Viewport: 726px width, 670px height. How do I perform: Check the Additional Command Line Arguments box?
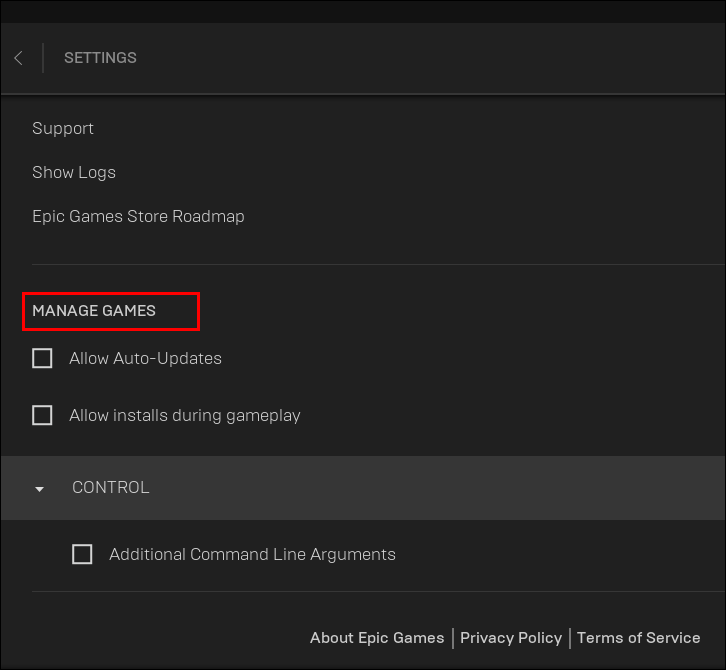[82, 554]
